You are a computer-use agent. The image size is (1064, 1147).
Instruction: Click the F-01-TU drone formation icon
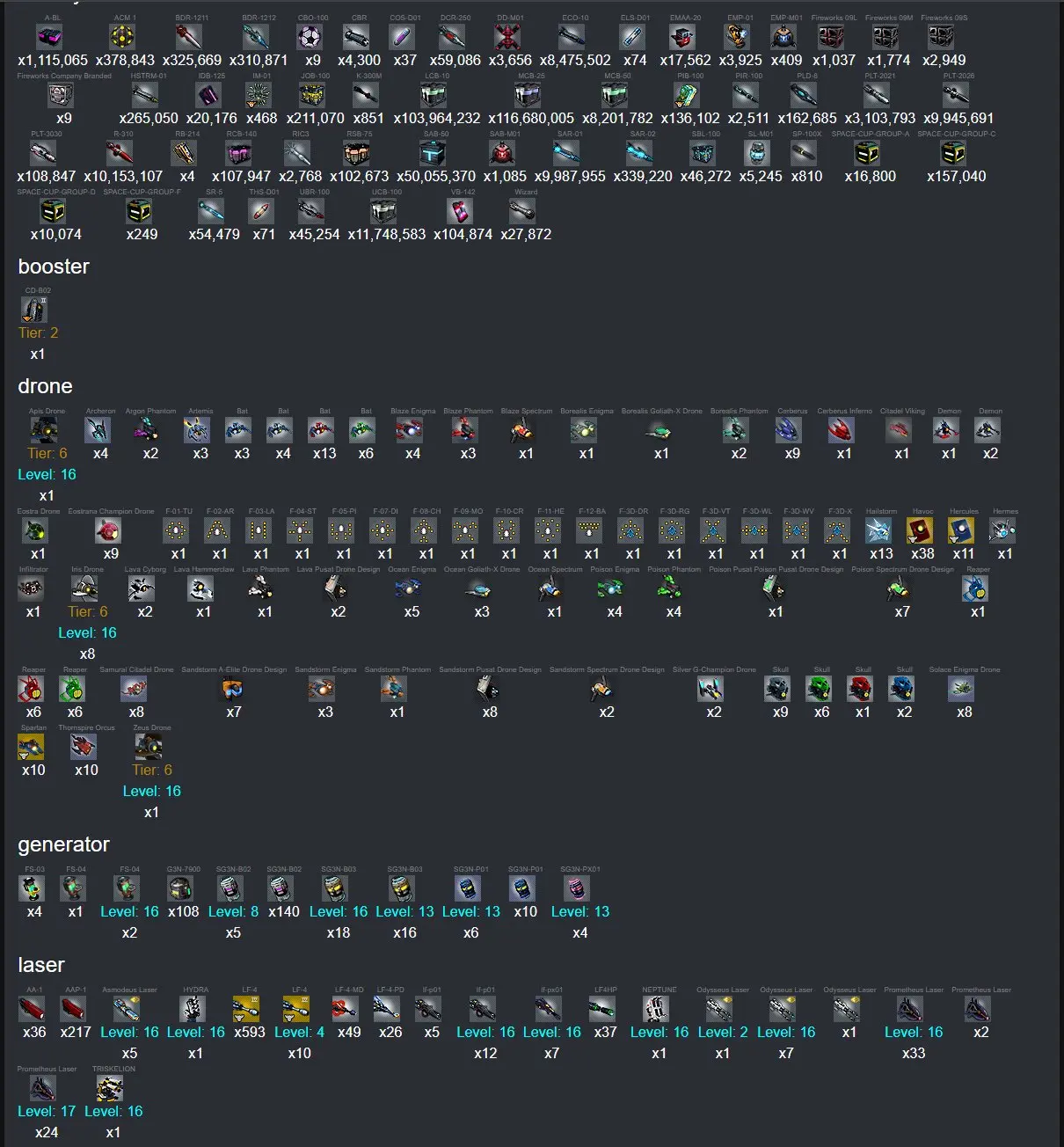pos(176,530)
